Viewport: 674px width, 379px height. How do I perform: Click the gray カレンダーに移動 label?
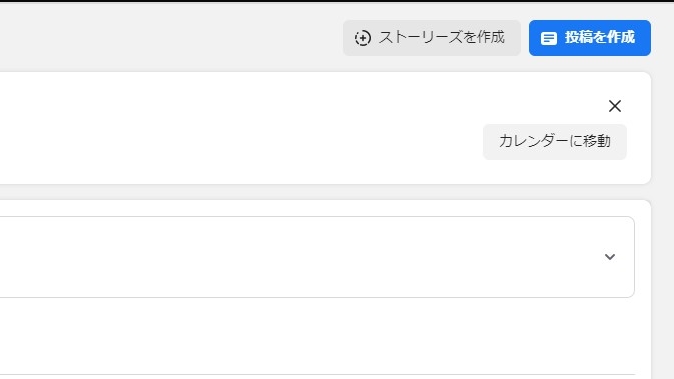555,141
